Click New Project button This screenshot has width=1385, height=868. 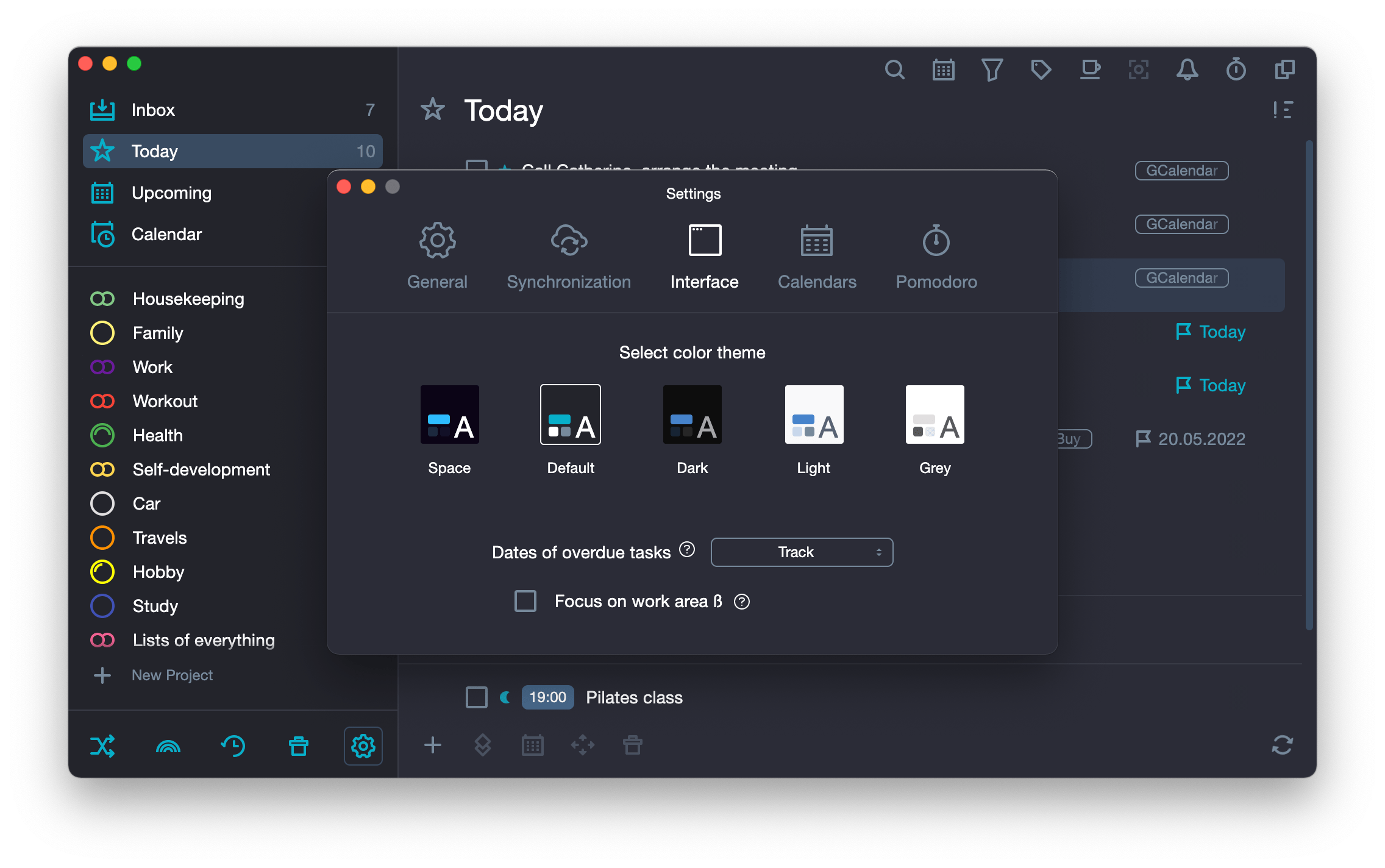coord(152,675)
